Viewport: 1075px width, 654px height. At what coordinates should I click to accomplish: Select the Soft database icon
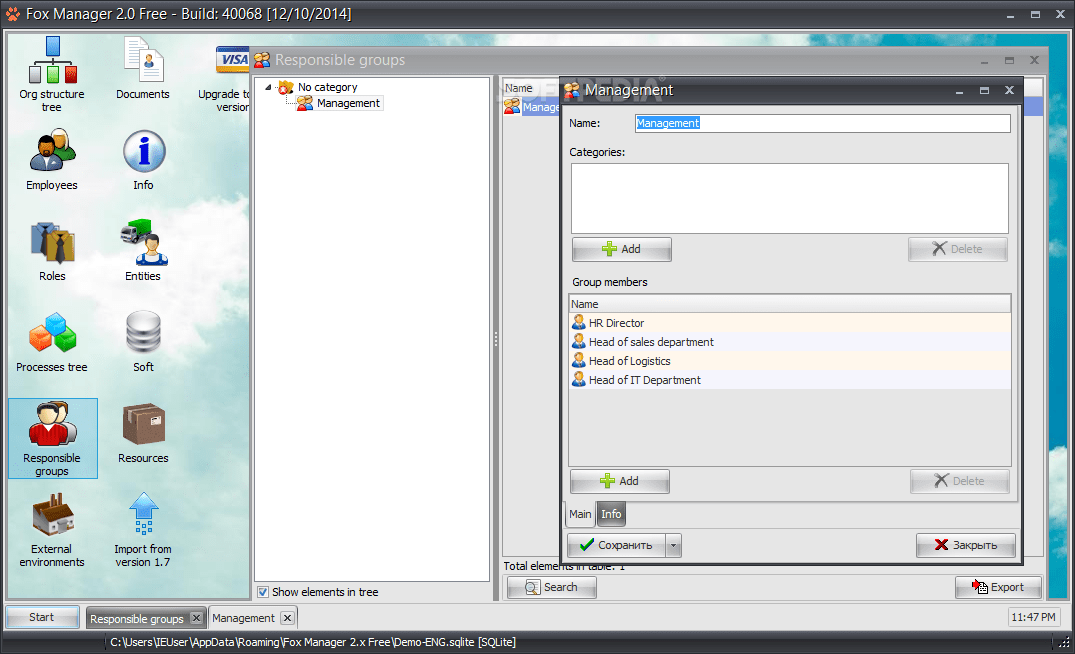click(142, 335)
